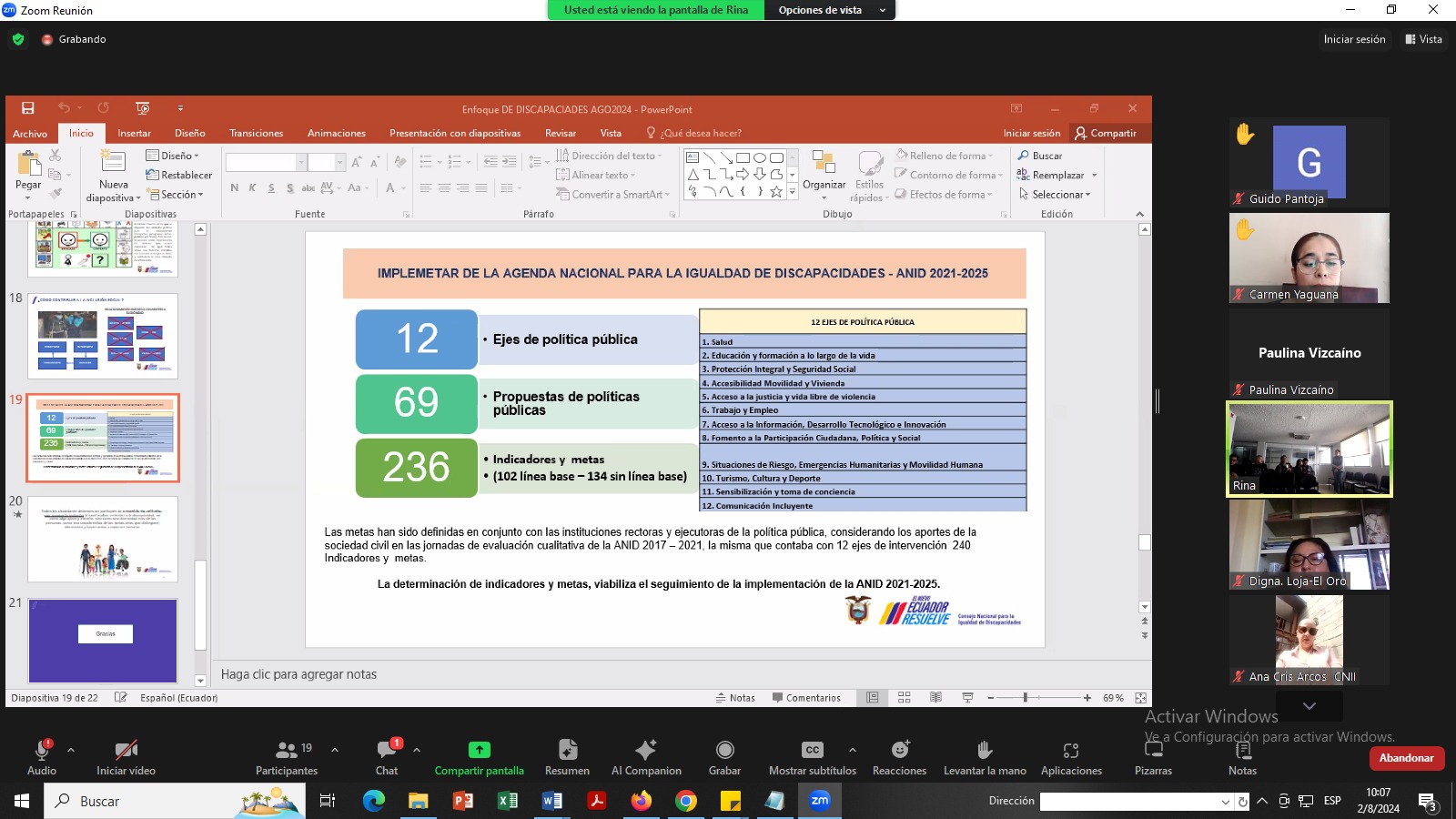Open the Reacciones menu
Viewport: 1456px width, 819px height.
pyautogui.click(x=900, y=756)
